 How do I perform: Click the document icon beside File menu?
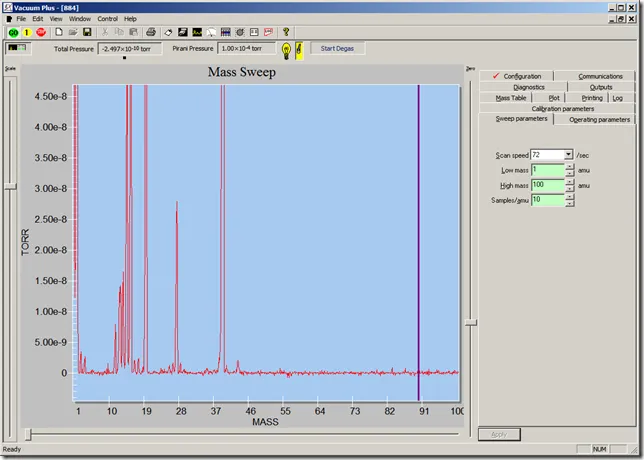(x=9, y=19)
